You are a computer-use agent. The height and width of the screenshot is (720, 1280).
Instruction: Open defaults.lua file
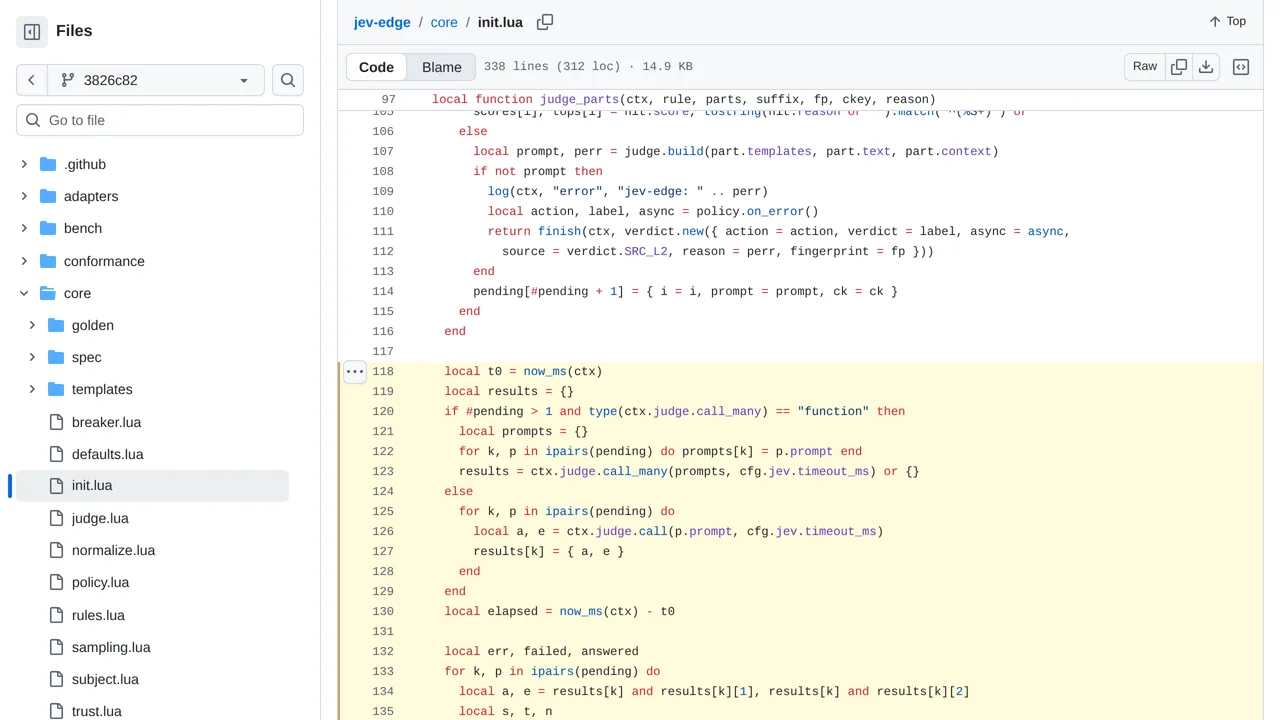pos(108,454)
